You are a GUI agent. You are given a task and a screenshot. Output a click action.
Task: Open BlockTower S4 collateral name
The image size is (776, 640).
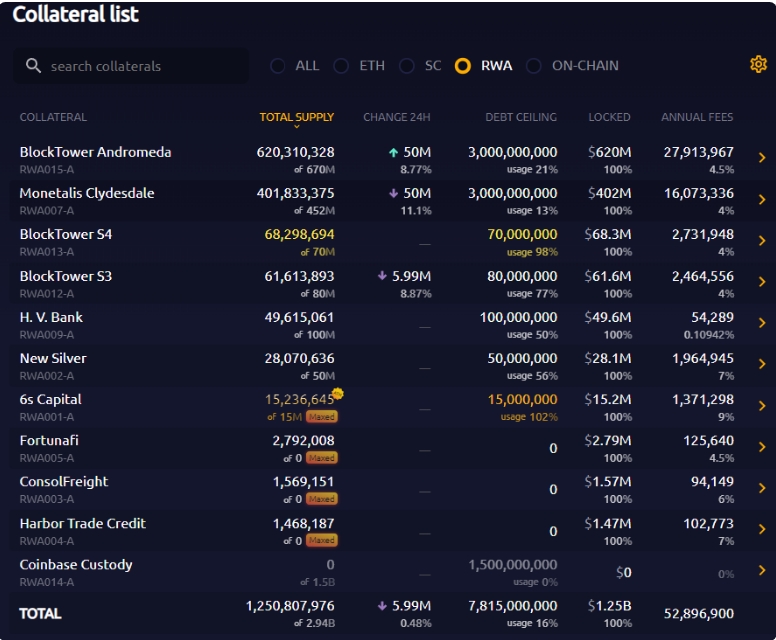(x=66, y=234)
